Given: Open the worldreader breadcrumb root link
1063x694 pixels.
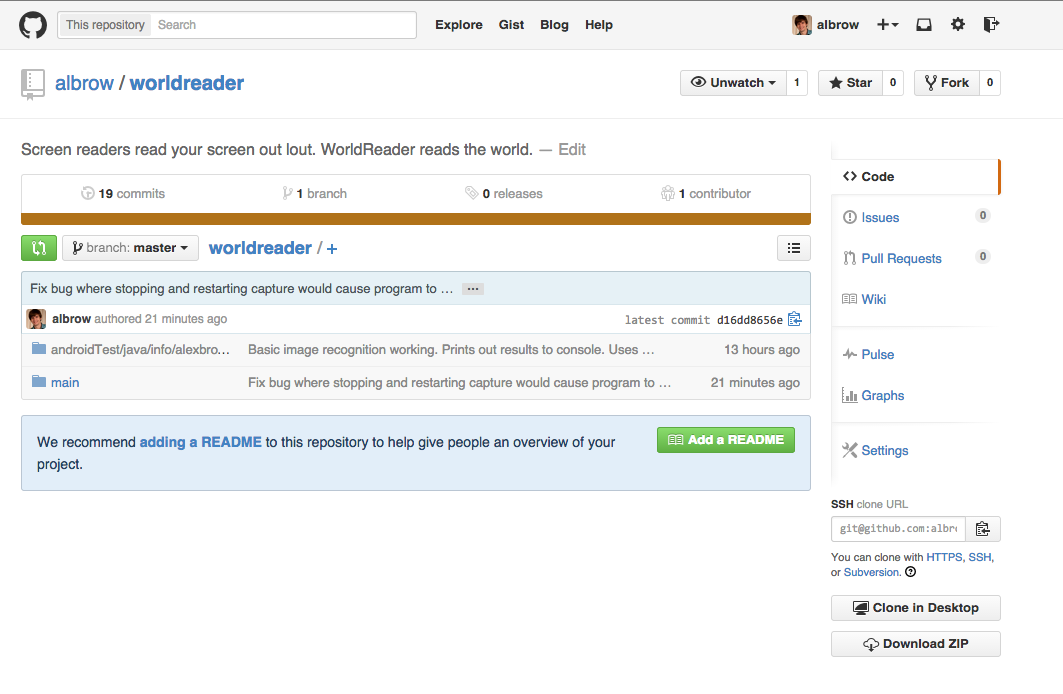Looking at the screenshot, I should pyautogui.click(x=260, y=248).
